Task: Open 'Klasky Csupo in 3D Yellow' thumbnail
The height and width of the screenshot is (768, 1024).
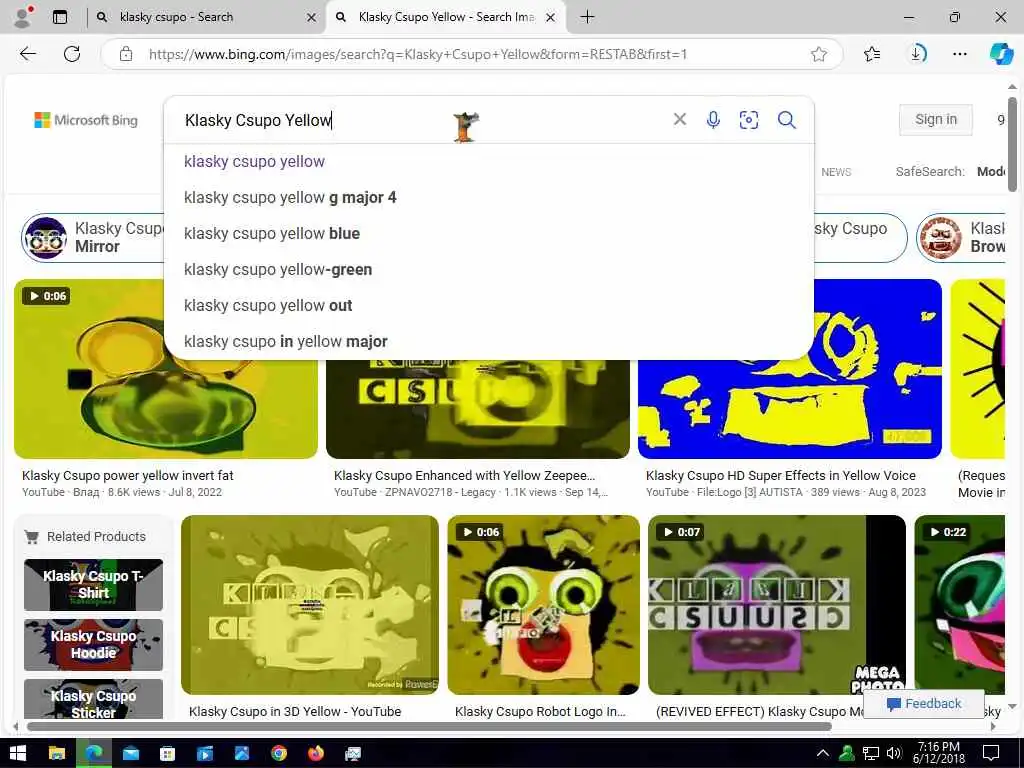Action: (310, 605)
